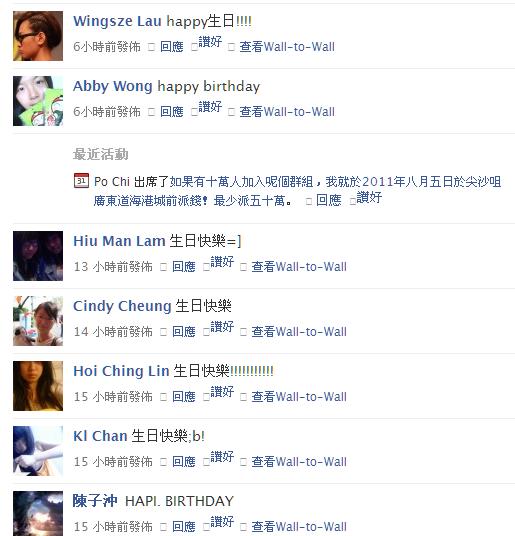Like (讚好) Abby Wong's birthday post

(210, 107)
